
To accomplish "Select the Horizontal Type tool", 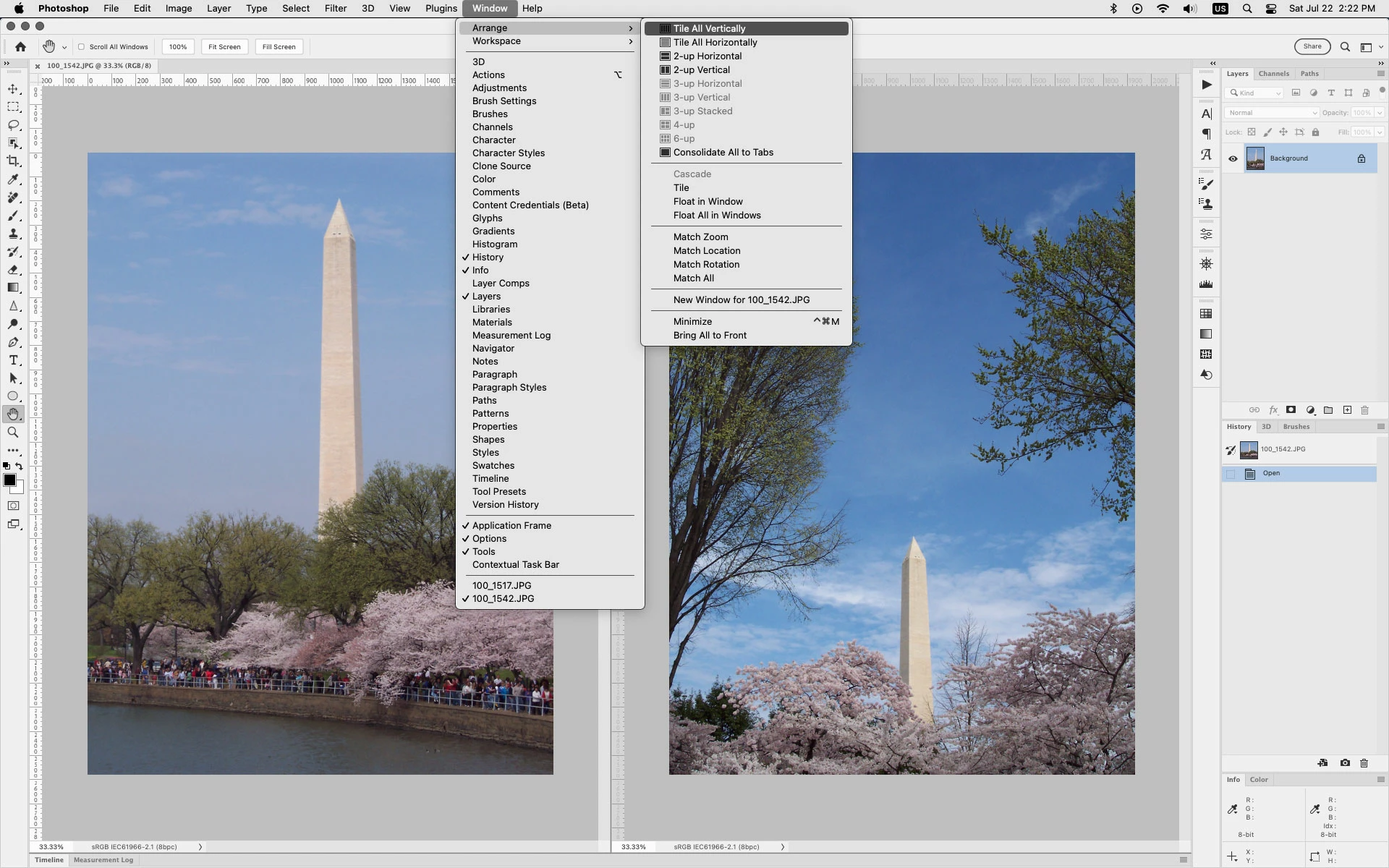I will [13, 360].
